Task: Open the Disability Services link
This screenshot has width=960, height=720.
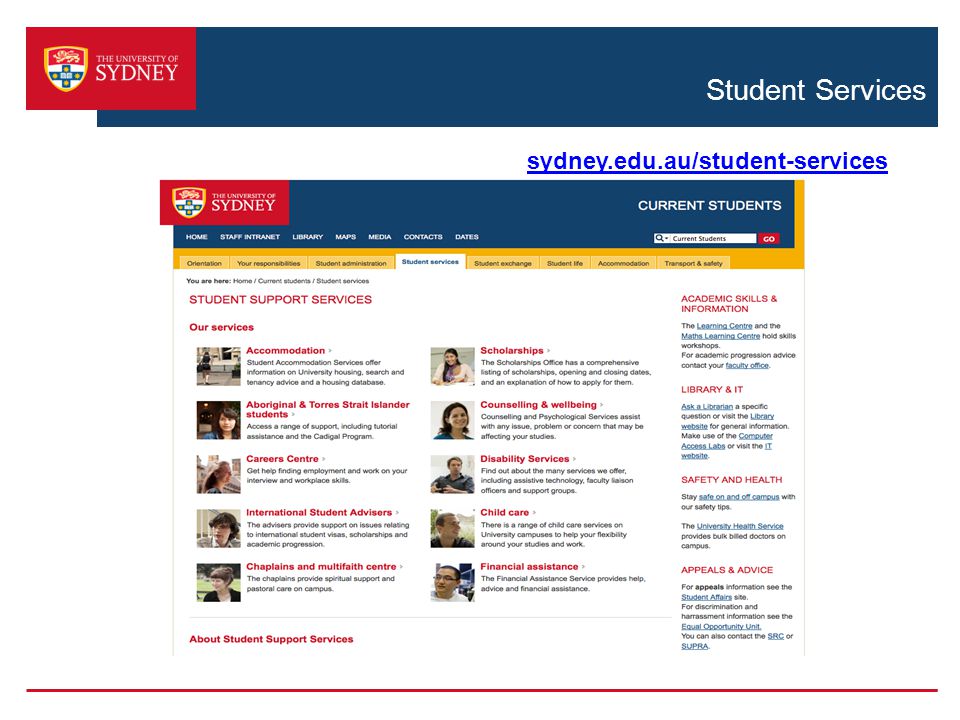Action: (x=525, y=459)
